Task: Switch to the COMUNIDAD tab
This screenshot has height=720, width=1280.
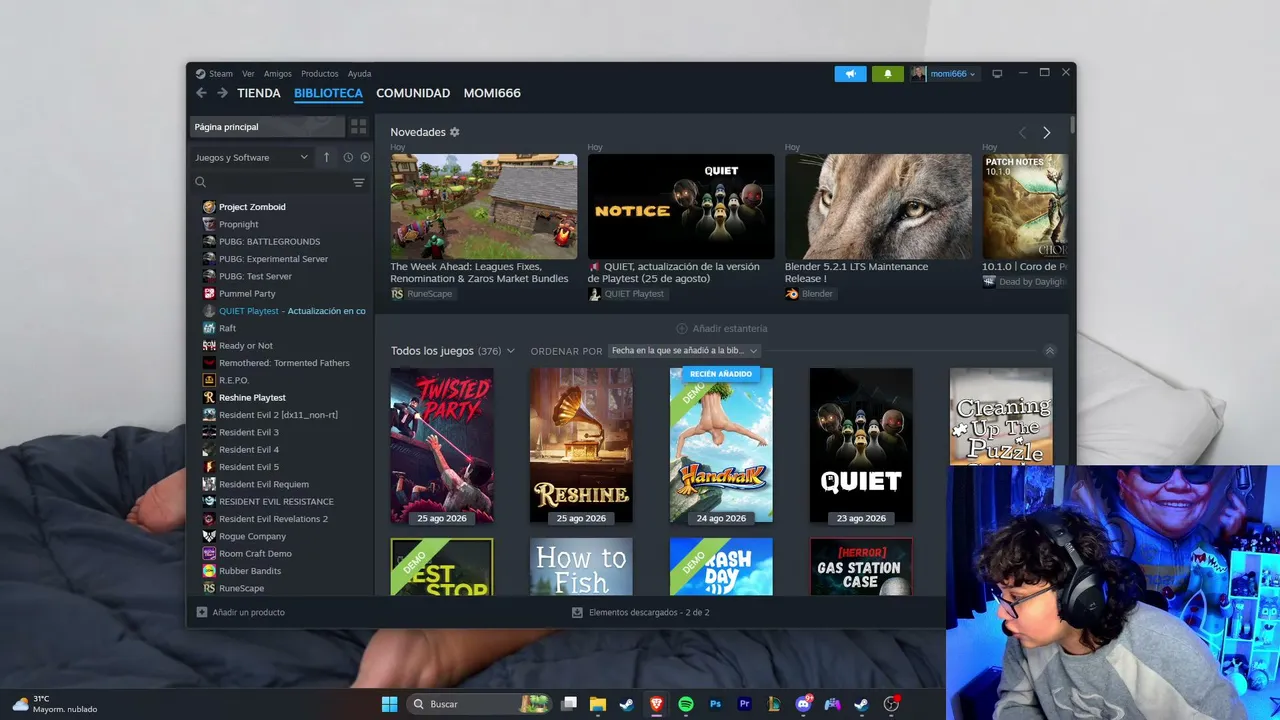Action: coord(413,93)
